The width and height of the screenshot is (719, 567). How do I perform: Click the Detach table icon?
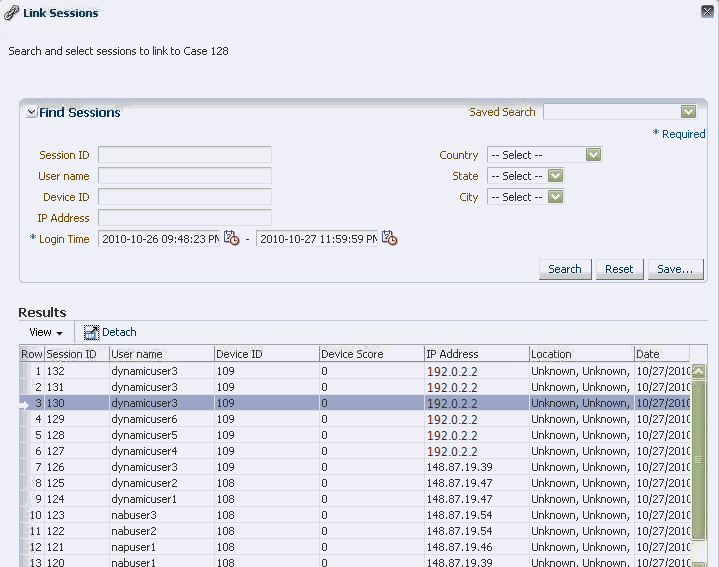[x=91, y=332]
